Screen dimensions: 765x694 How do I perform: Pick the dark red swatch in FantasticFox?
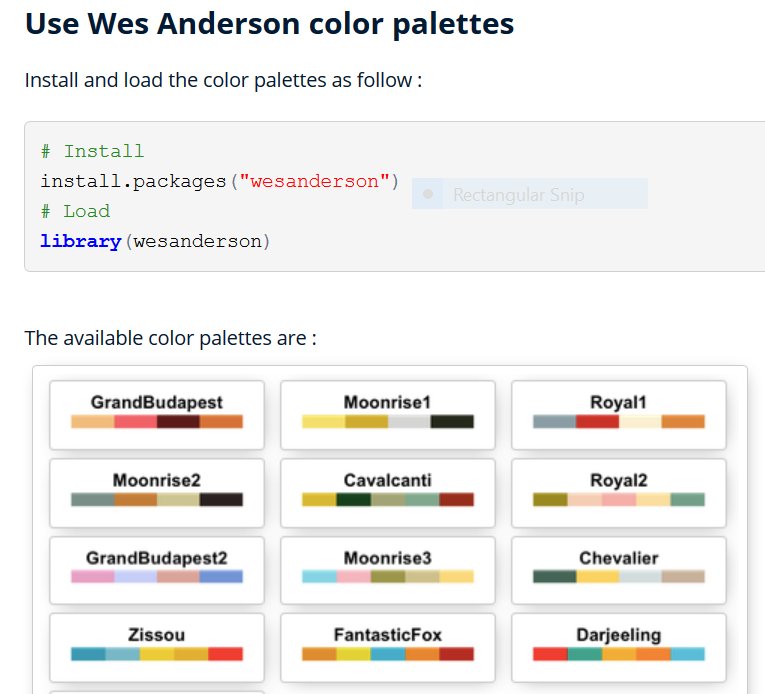coord(457,654)
